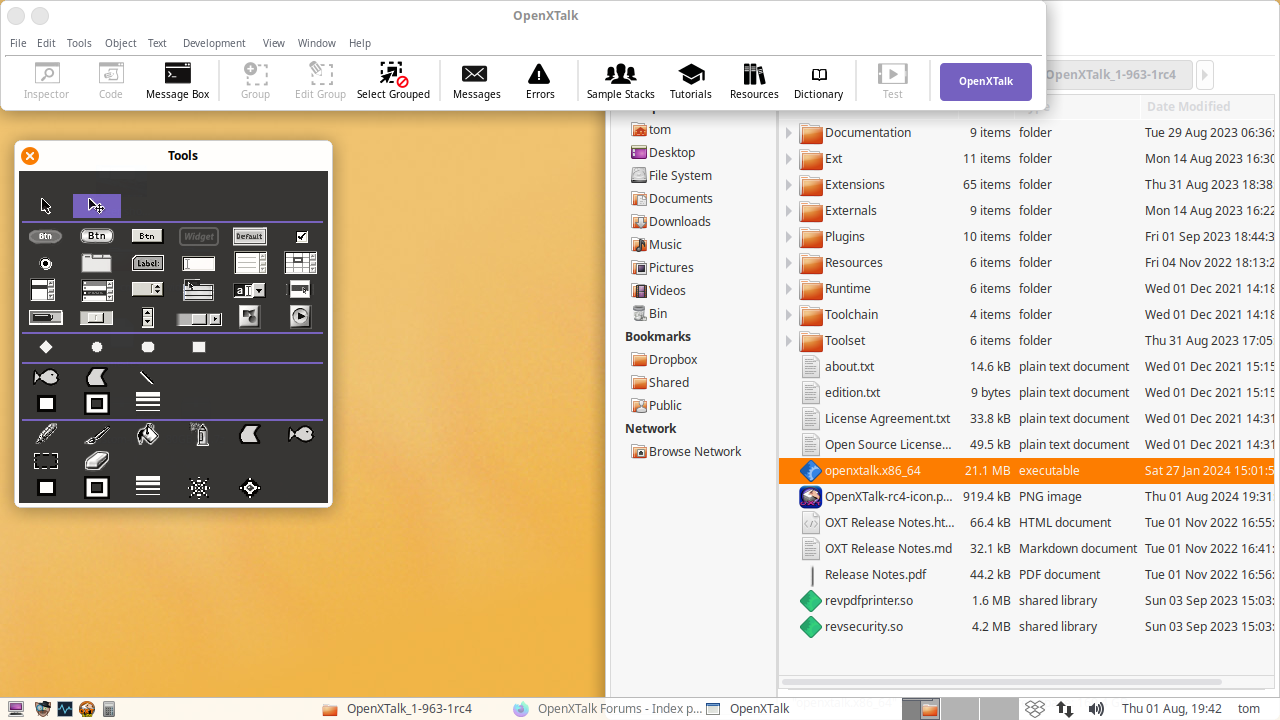The width and height of the screenshot is (1280, 720).
Task: Click Select Grouped toolbar icon
Action: pos(393,80)
